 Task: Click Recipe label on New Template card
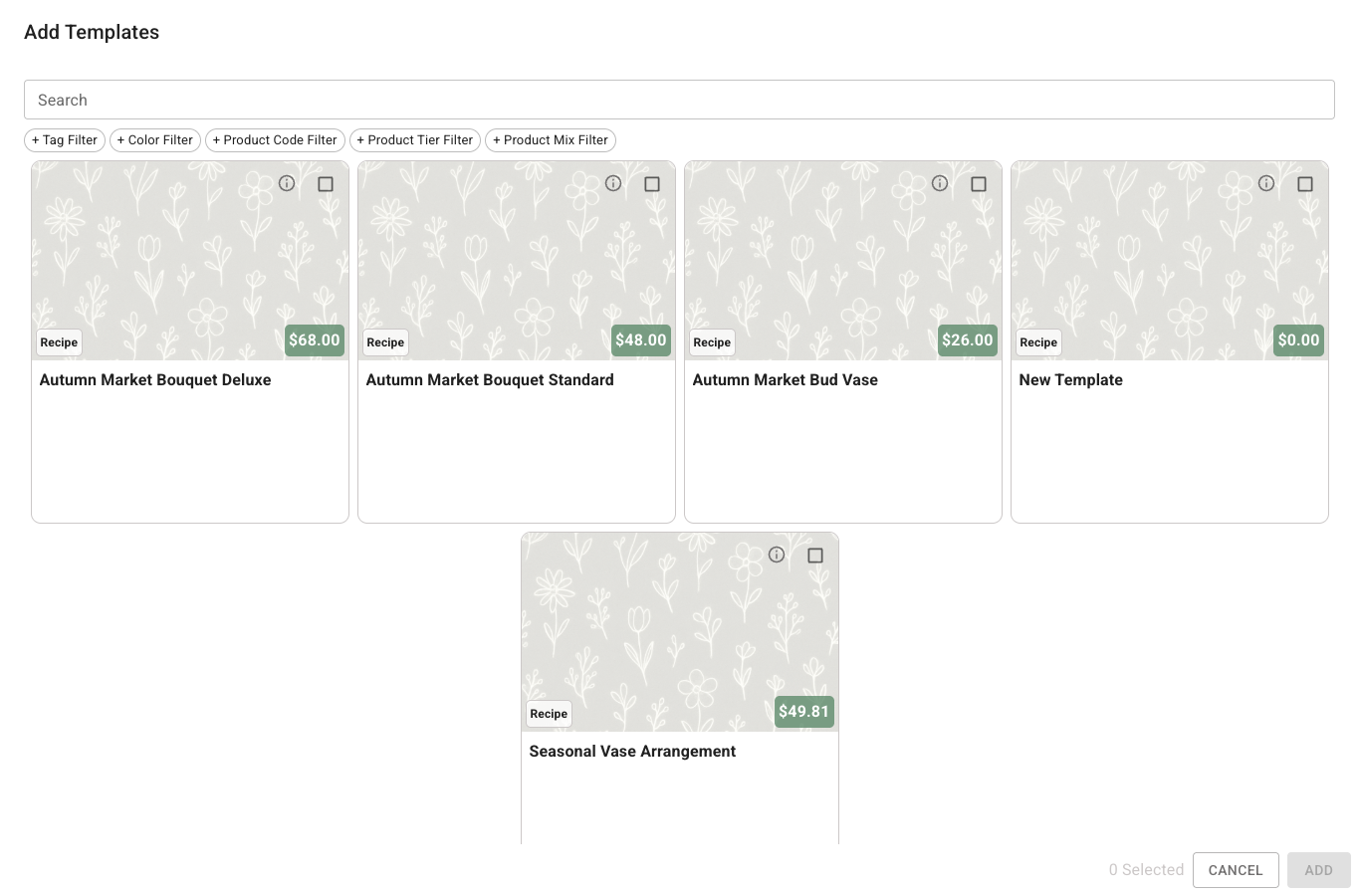pyautogui.click(x=1038, y=342)
